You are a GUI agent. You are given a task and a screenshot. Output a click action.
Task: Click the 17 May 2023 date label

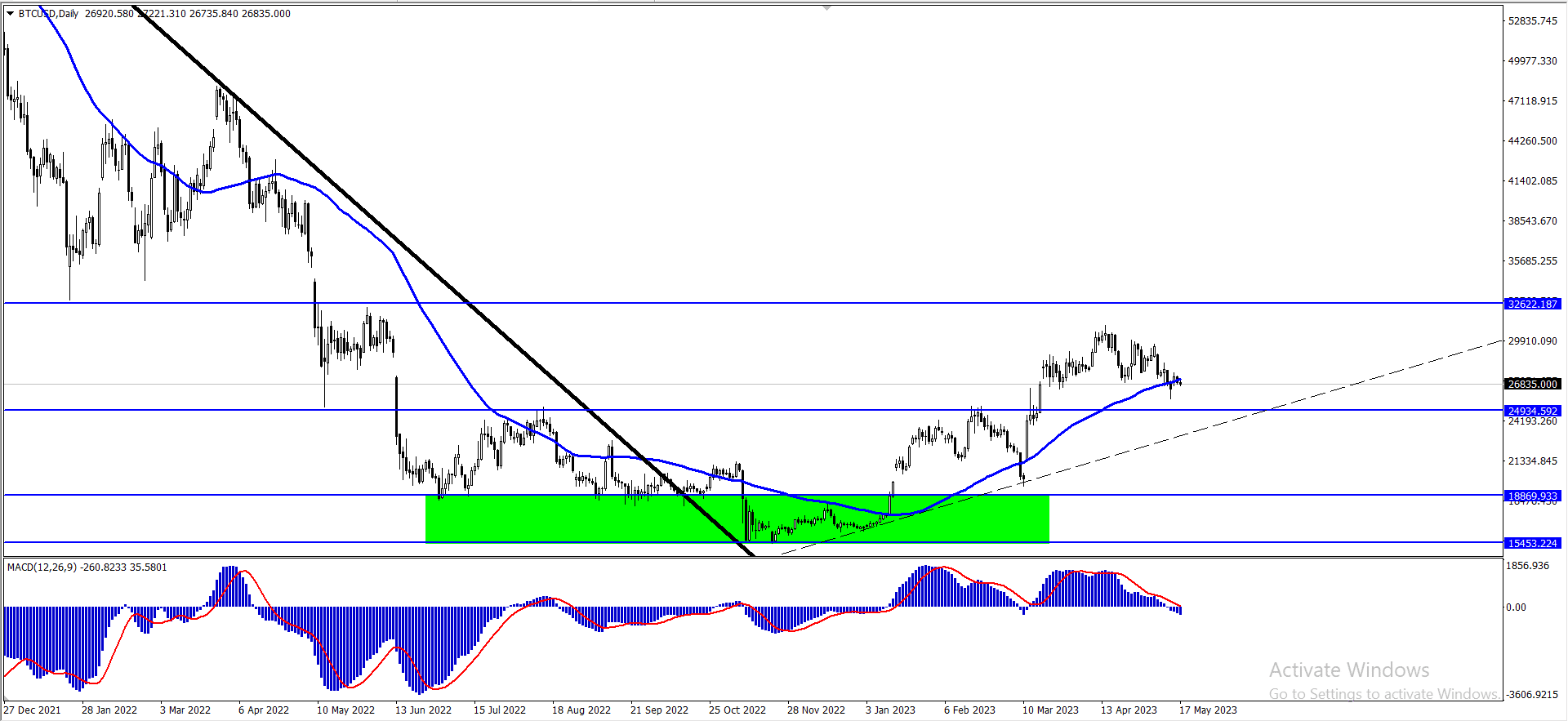1208,710
